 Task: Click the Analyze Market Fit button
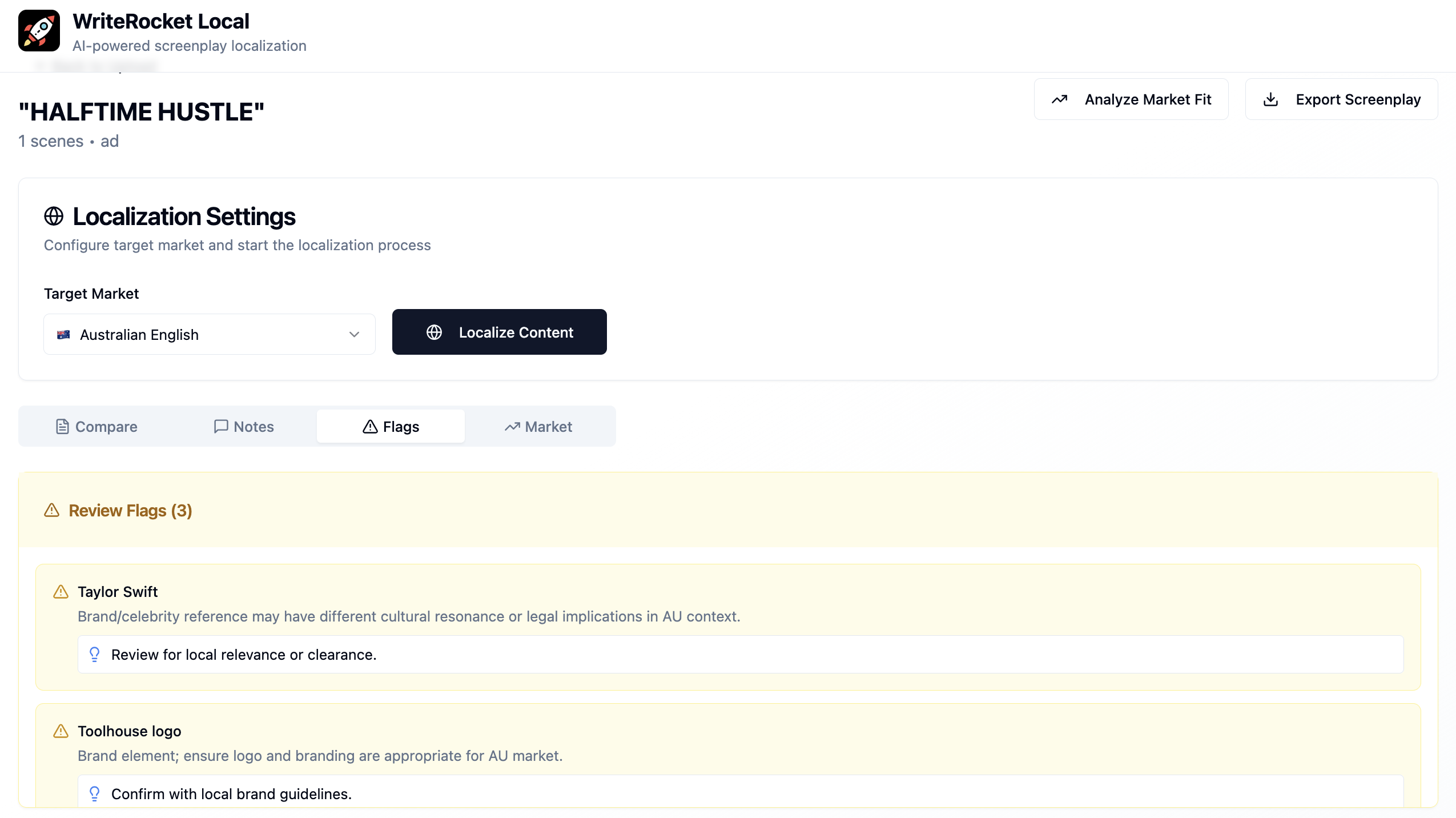click(1131, 99)
